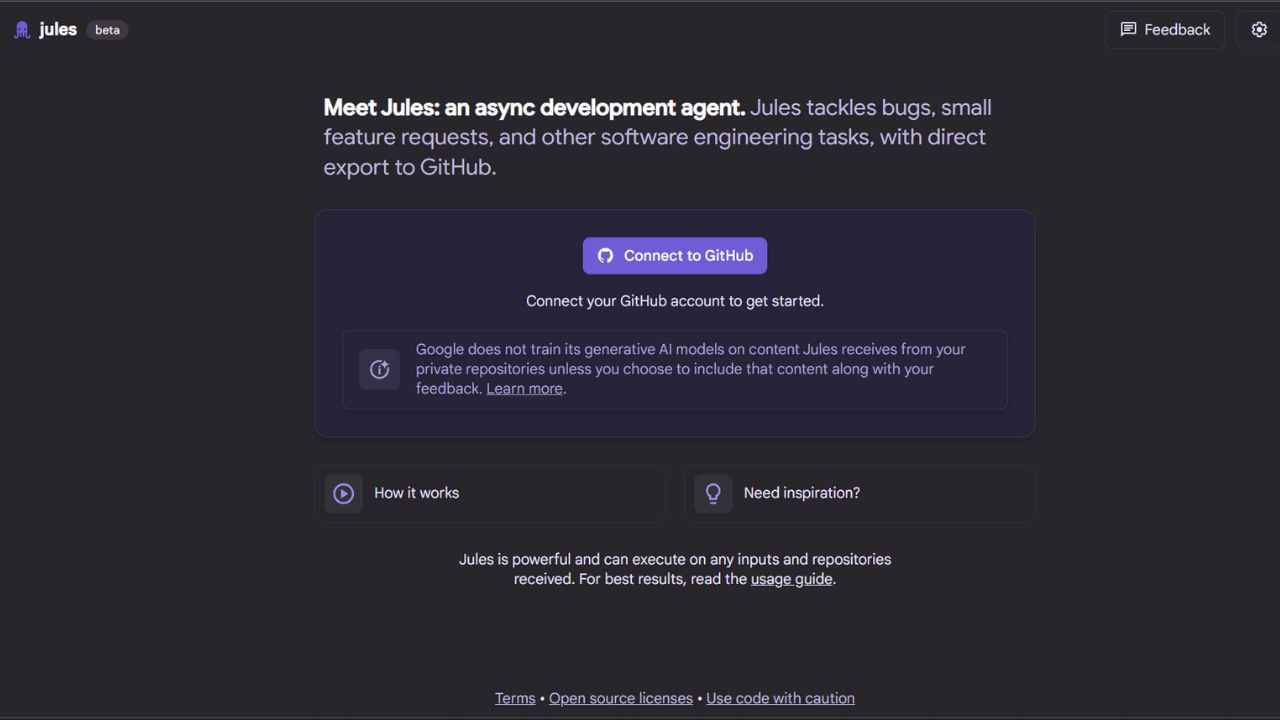
Task: Click the play icon in How it works
Action: click(x=344, y=493)
